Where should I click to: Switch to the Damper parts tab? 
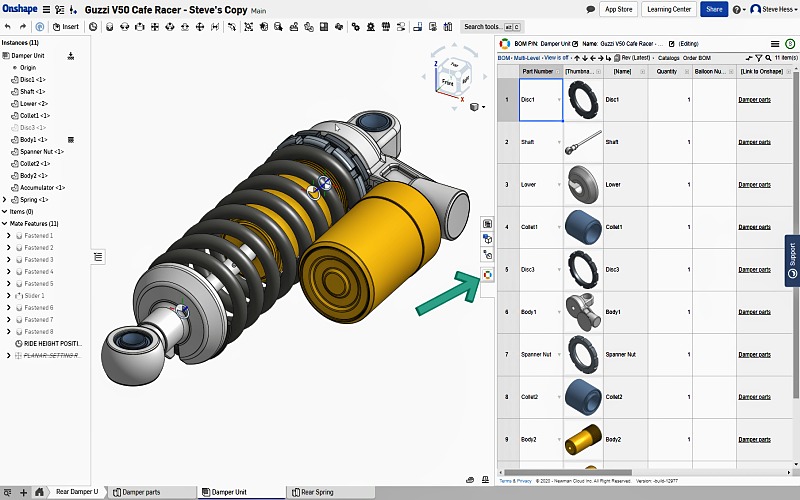(139, 492)
